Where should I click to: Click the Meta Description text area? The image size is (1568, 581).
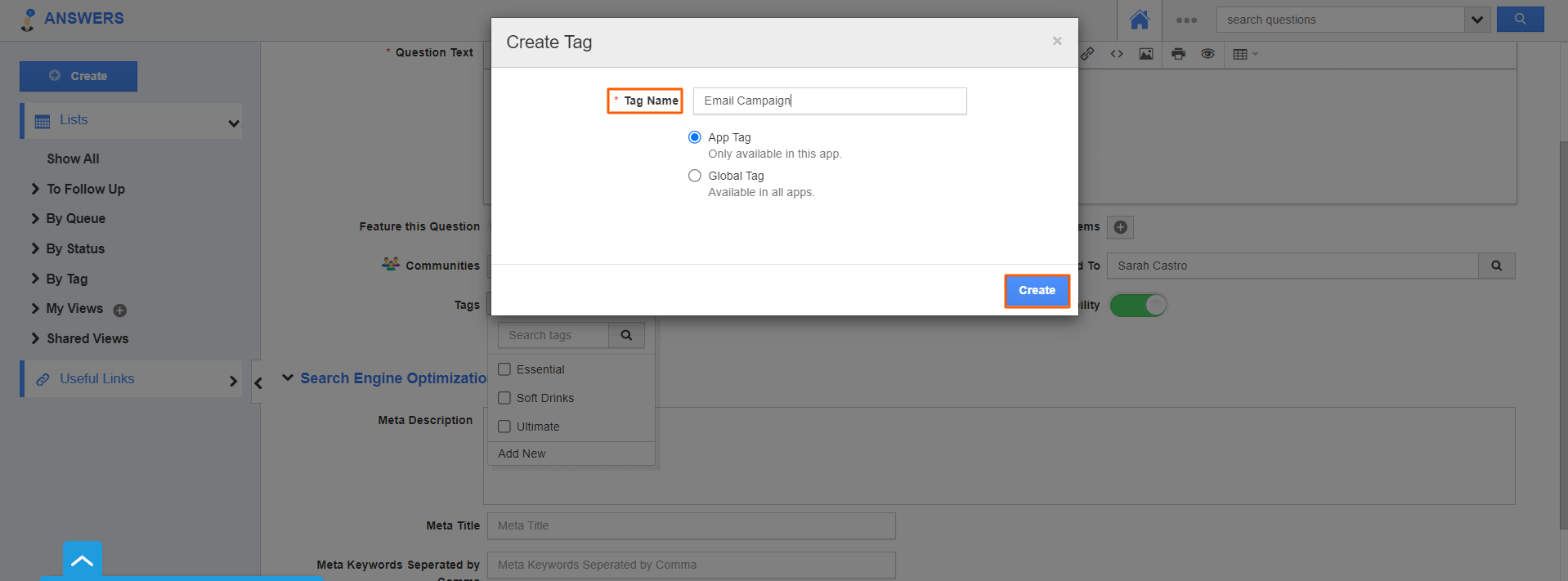point(999,456)
